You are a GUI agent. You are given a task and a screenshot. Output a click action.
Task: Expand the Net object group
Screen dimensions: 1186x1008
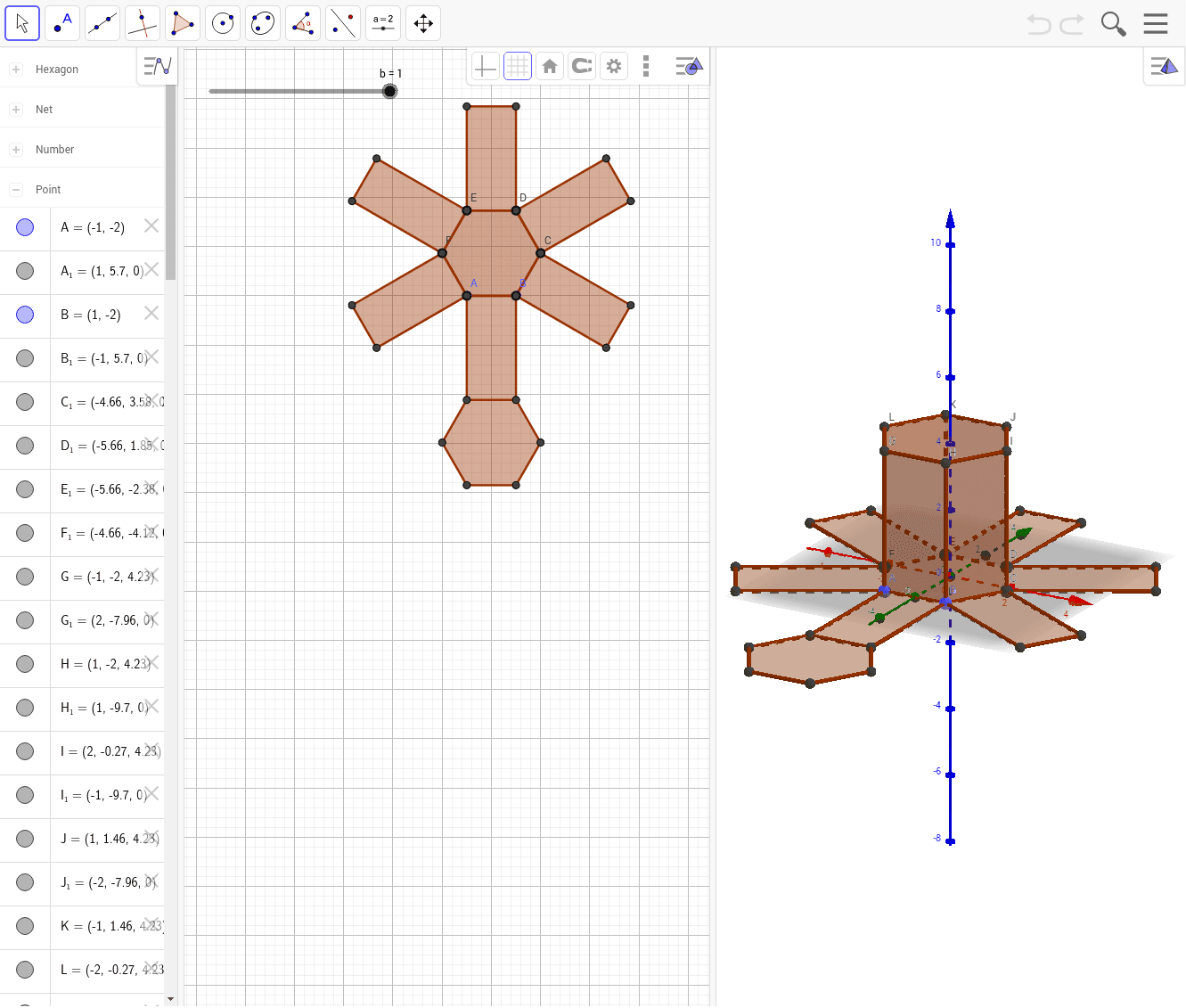(x=16, y=110)
